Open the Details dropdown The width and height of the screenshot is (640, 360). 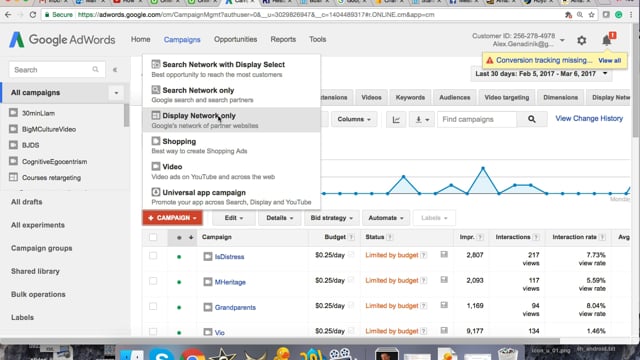[280, 218]
